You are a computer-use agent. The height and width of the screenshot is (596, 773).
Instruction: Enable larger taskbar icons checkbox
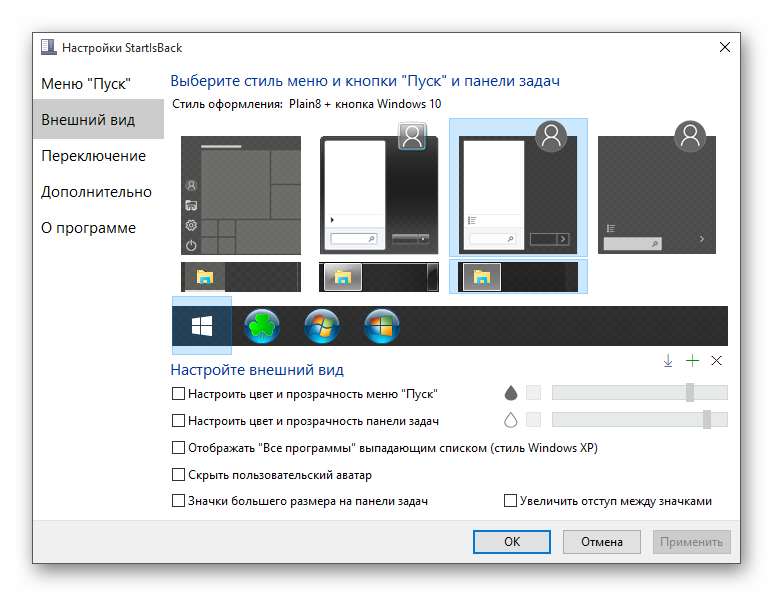[178, 501]
